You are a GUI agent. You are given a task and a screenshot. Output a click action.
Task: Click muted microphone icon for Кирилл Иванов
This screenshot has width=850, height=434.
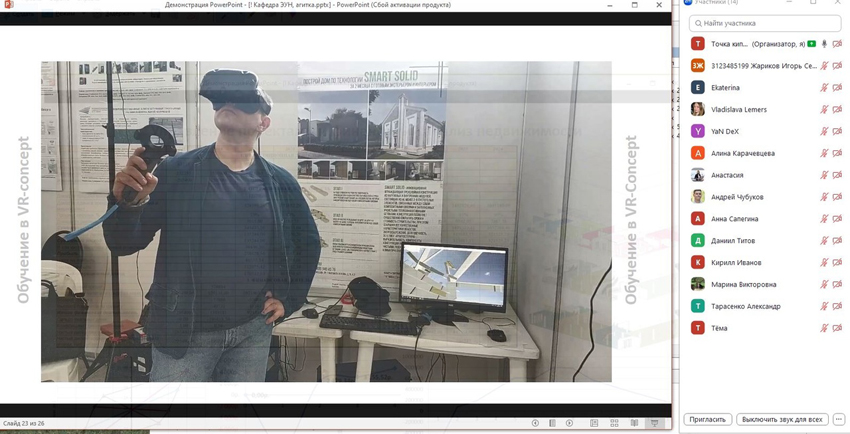click(825, 262)
